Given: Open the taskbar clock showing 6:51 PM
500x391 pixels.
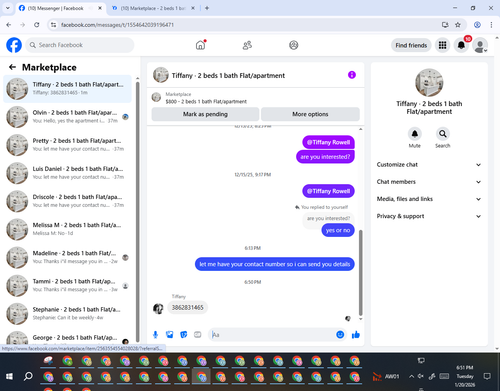Looking at the screenshot, I should [x=465, y=376].
